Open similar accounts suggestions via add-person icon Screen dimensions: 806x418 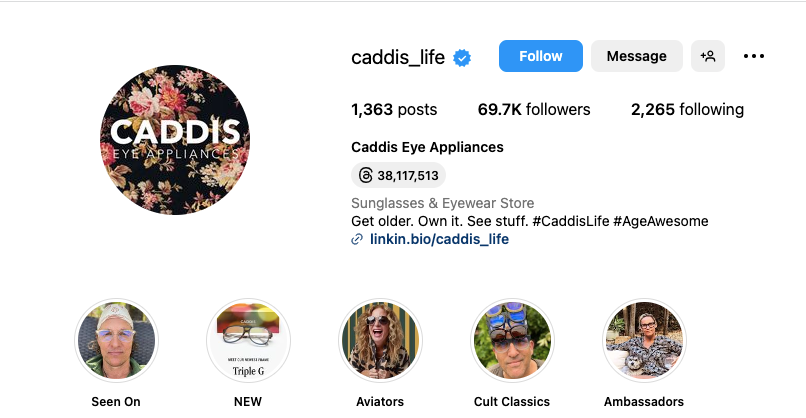pos(708,56)
